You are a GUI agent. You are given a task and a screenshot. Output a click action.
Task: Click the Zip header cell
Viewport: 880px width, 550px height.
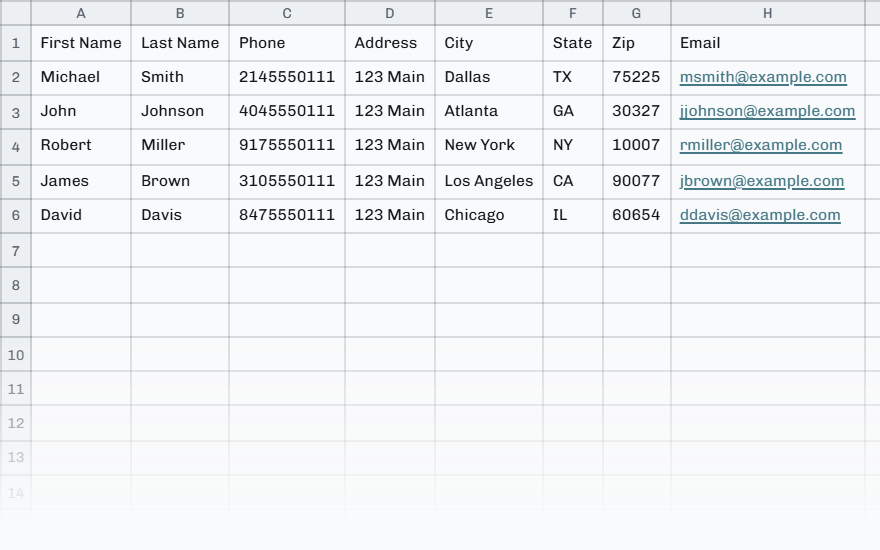point(636,43)
